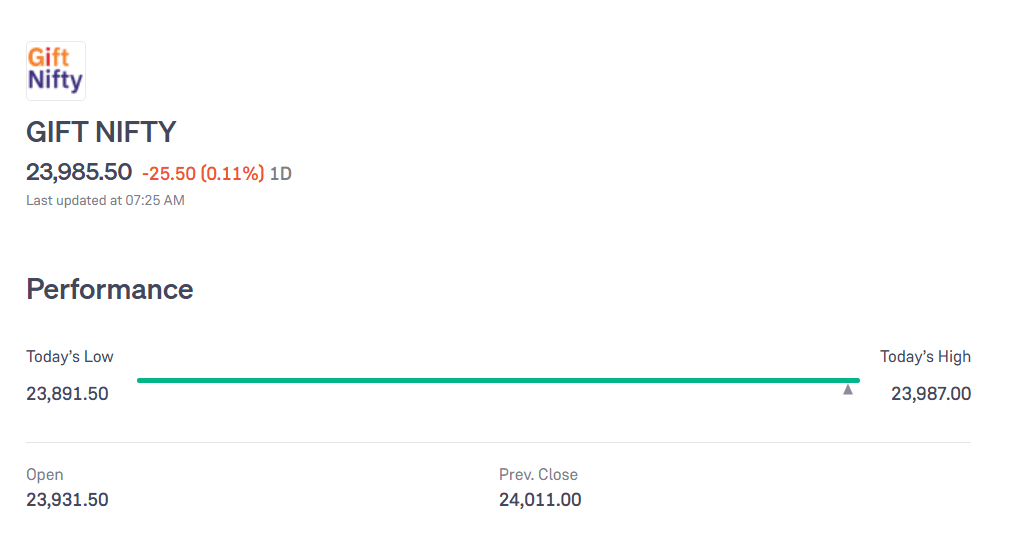Click the gray triangle price marker
This screenshot has height=536, width=1014.
[x=848, y=390]
